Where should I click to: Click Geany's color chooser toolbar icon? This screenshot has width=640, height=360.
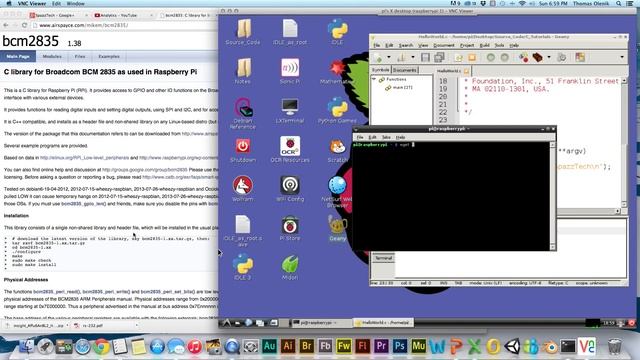(580, 57)
